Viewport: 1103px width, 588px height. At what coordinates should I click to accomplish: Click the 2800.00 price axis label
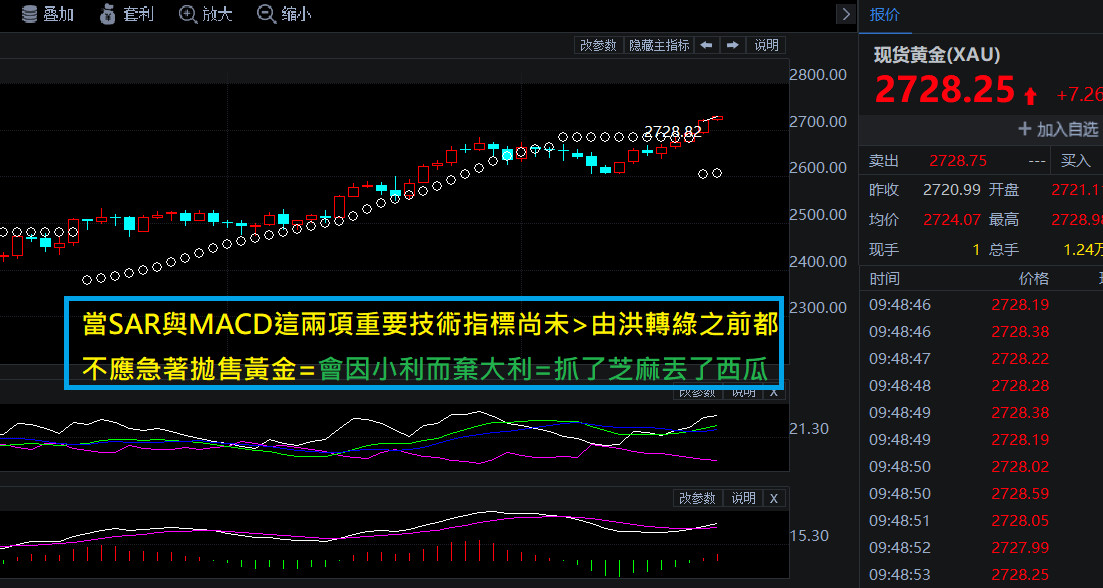click(x=818, y=75)
